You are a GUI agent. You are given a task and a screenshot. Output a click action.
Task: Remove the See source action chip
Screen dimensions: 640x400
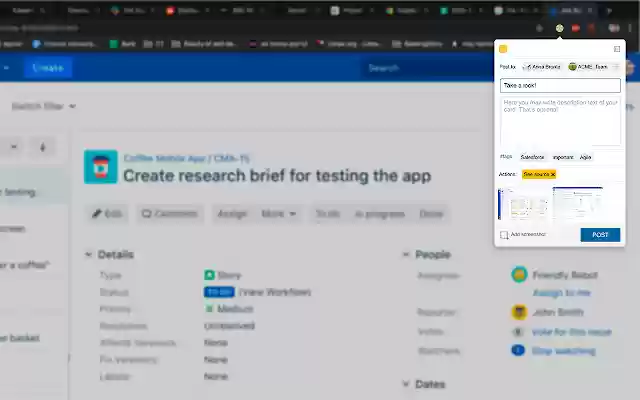[x=553, y=174]
